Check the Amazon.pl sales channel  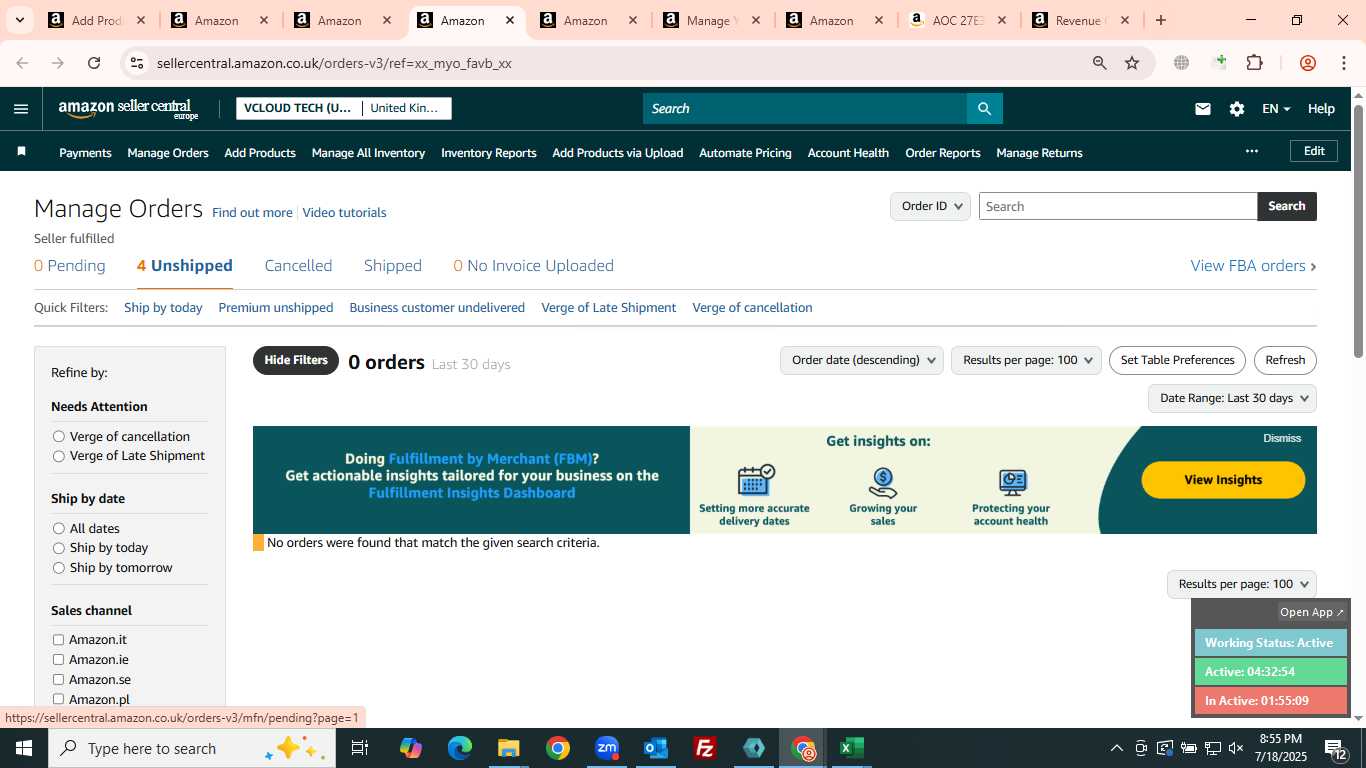click(58, 699)
